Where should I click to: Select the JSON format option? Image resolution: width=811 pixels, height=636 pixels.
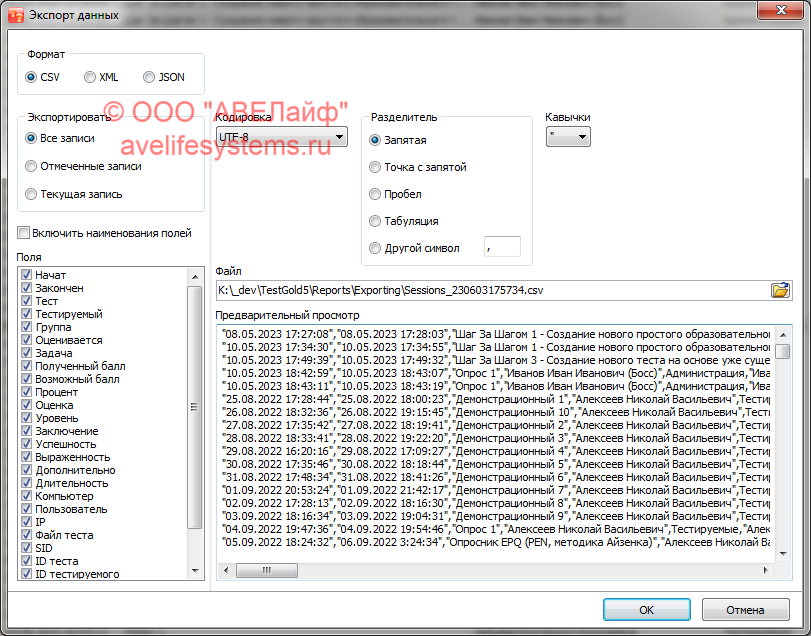149,77
